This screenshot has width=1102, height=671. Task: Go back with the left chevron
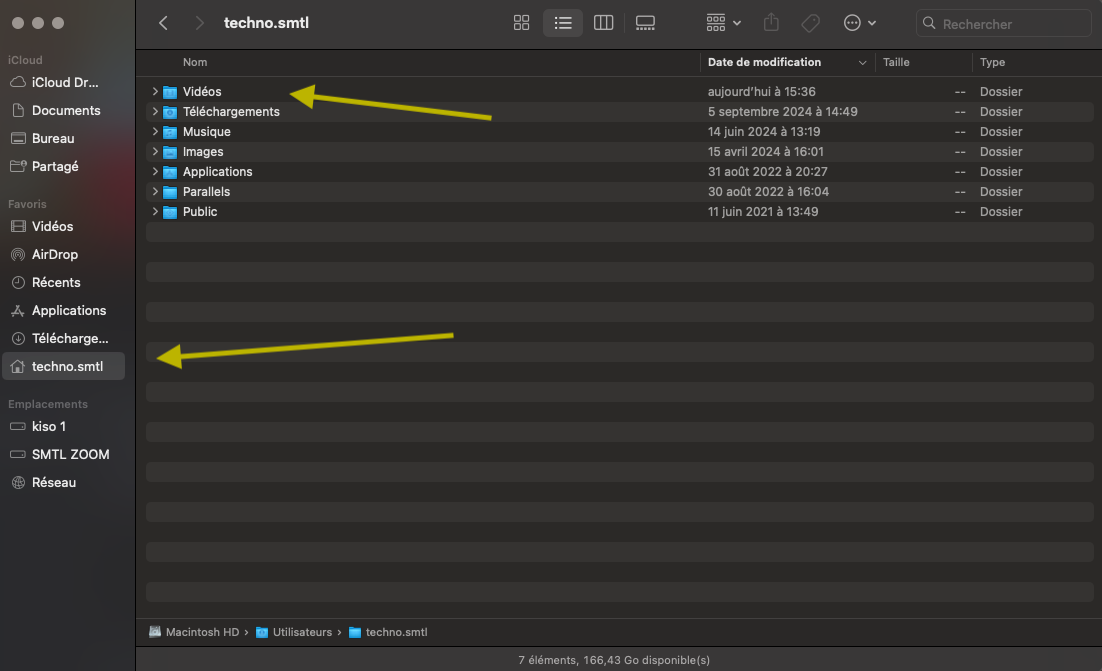164,23
